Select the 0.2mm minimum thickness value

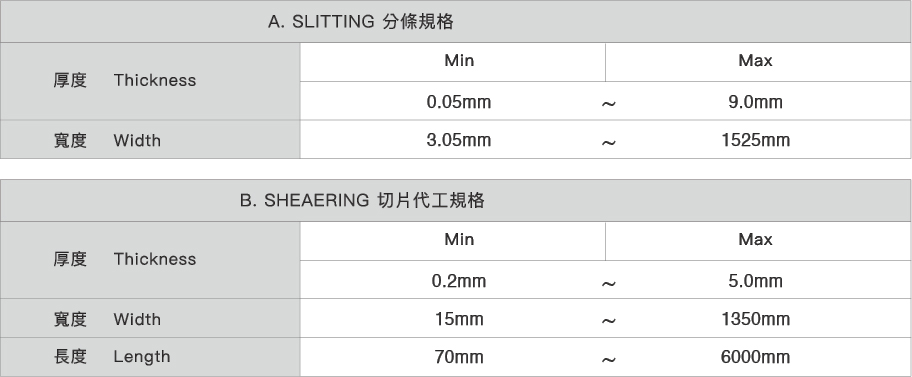pyautogui.click(x=459, y=282)
